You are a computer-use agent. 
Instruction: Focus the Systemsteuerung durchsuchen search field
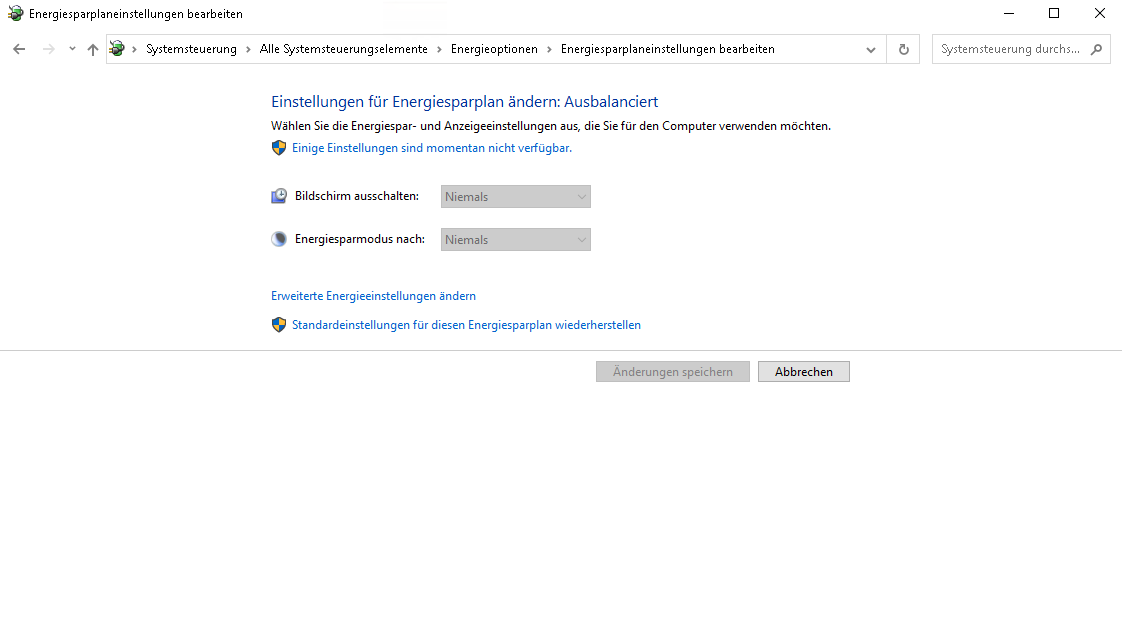coord(1010,49)
